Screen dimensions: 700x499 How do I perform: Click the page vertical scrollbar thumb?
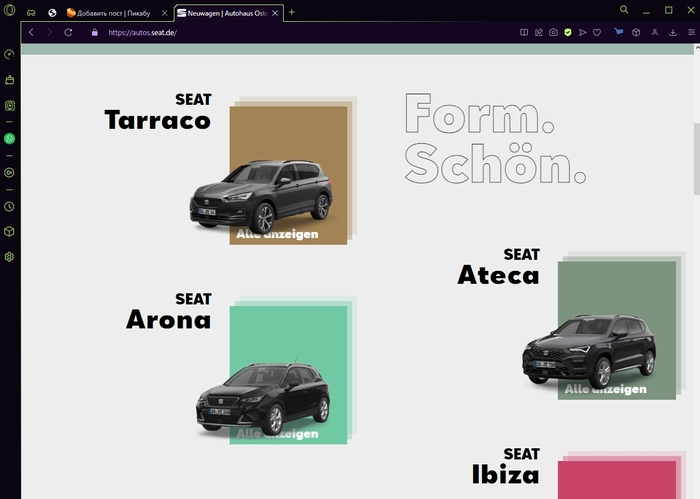[696, 159]
